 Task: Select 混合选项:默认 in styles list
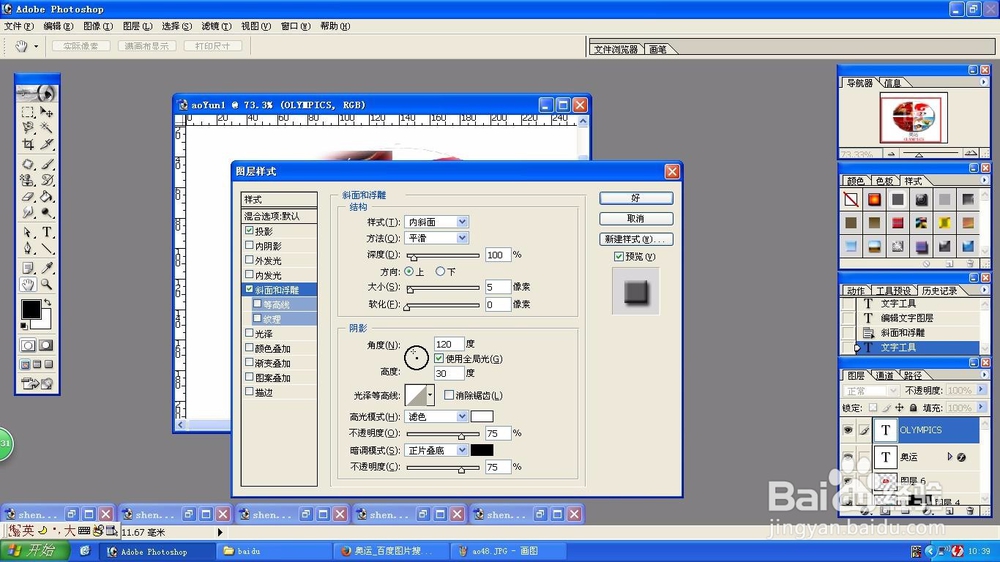[x=279, y=216]
